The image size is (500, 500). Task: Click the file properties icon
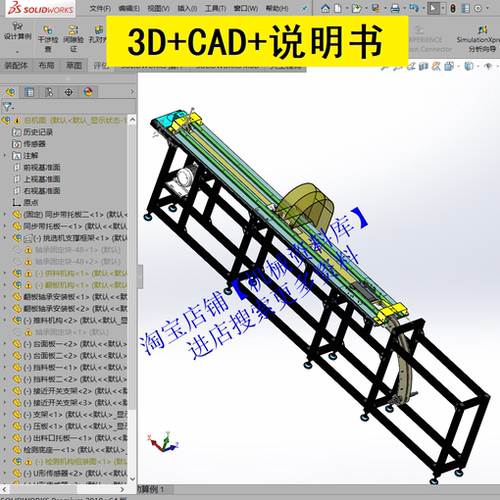pyautogui.click(x=466, y=8)
